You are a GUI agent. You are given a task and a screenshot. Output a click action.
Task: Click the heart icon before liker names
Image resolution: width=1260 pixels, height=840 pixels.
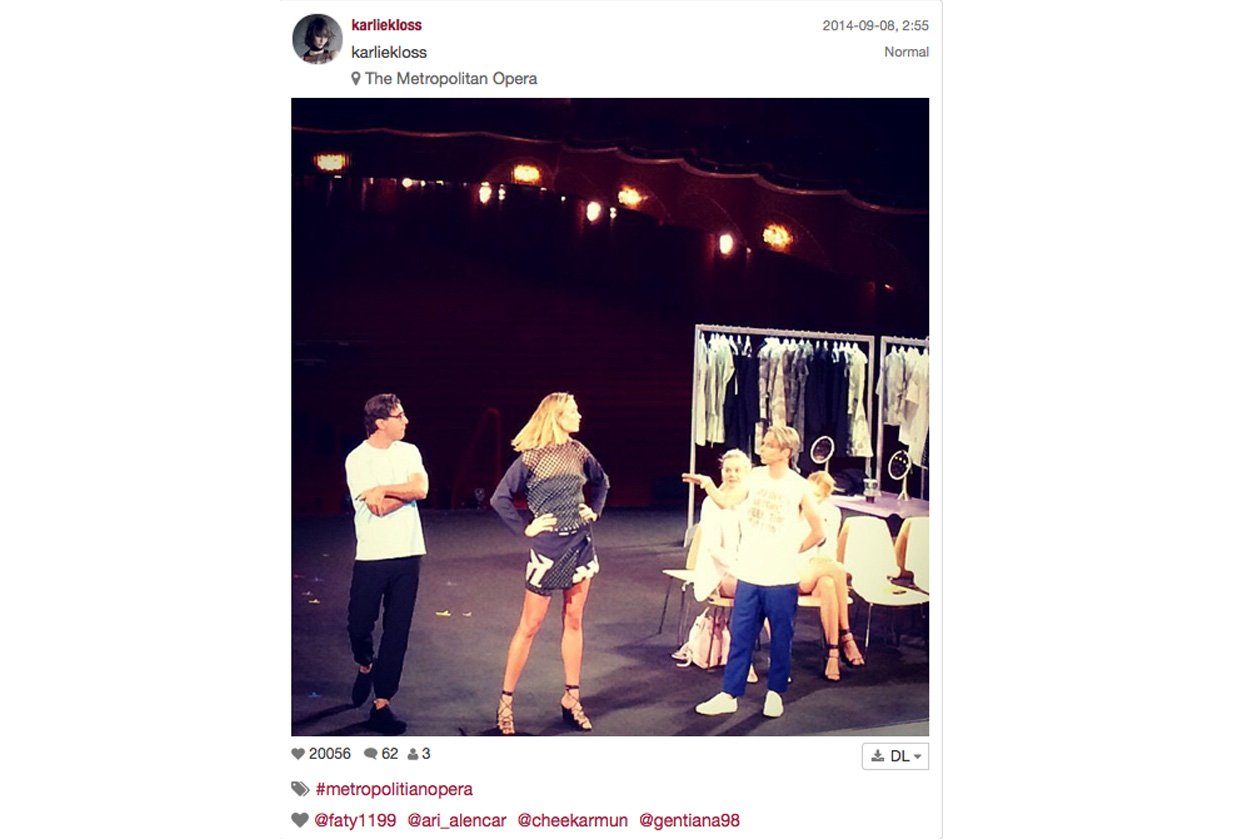click(300, 820)
